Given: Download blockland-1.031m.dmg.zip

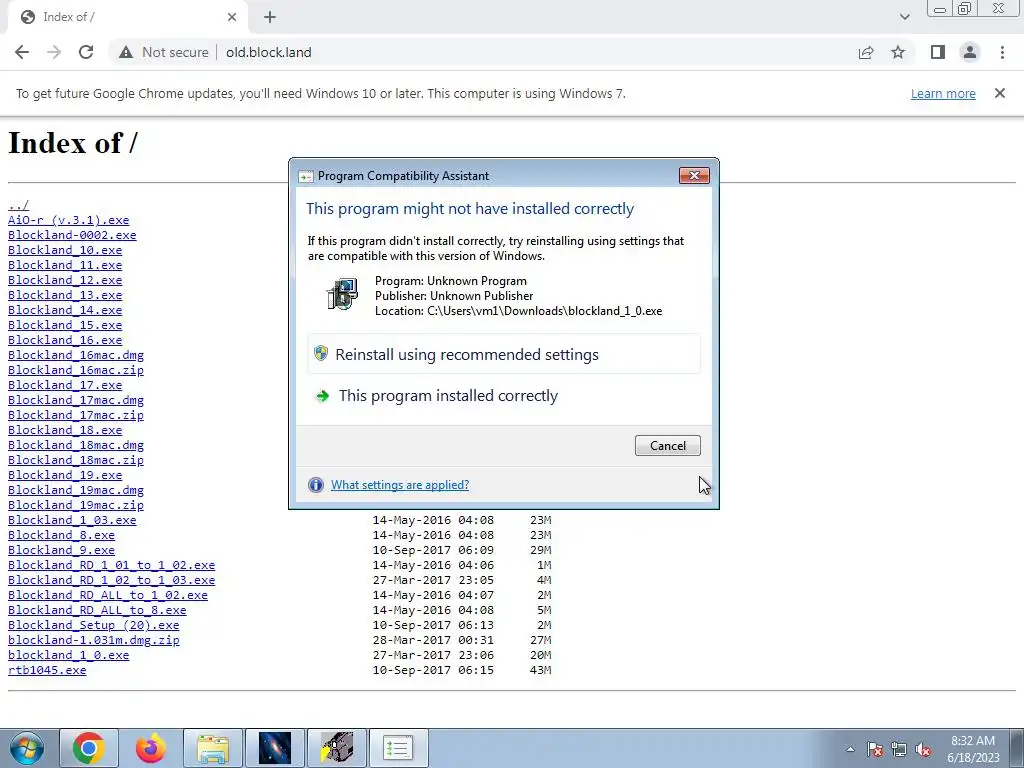Looking at the screenshot, I should tap(93, 641).
